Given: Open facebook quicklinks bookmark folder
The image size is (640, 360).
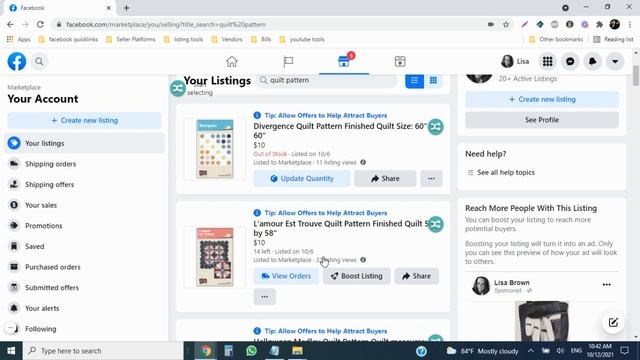Looking at the screenshot, I should (68, 39).
